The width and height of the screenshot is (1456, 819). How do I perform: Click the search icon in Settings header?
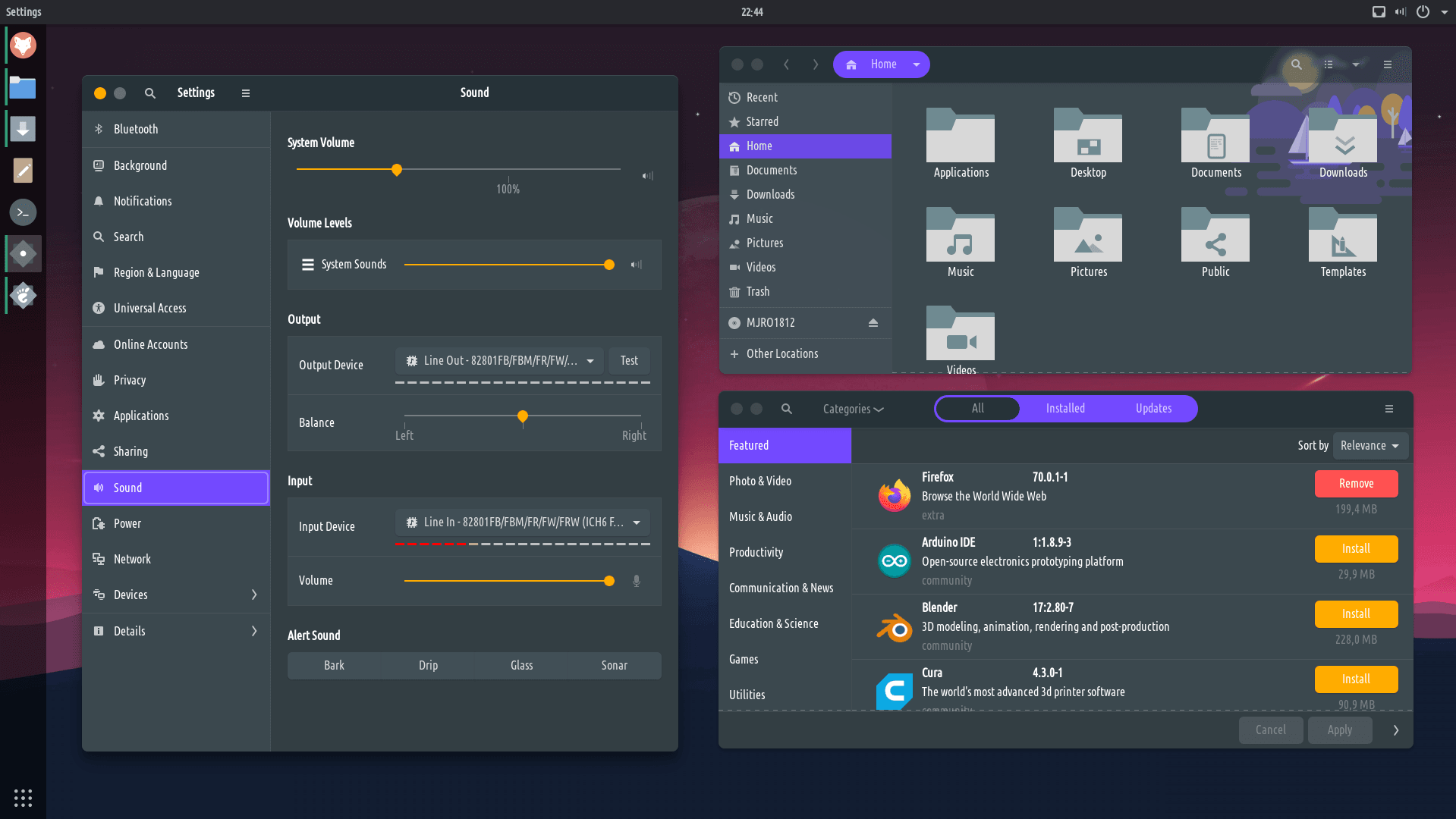(x=150, y=93)
